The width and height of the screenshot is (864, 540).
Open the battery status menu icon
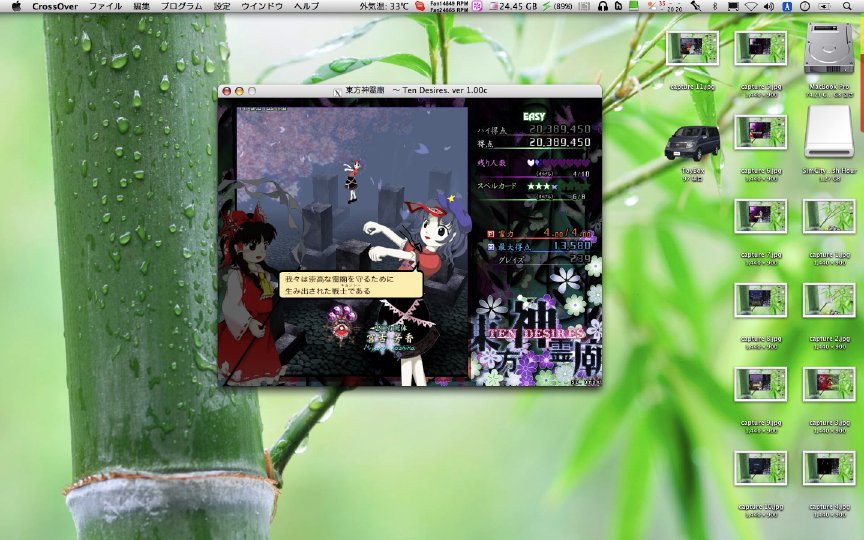[x=824, y=6]
